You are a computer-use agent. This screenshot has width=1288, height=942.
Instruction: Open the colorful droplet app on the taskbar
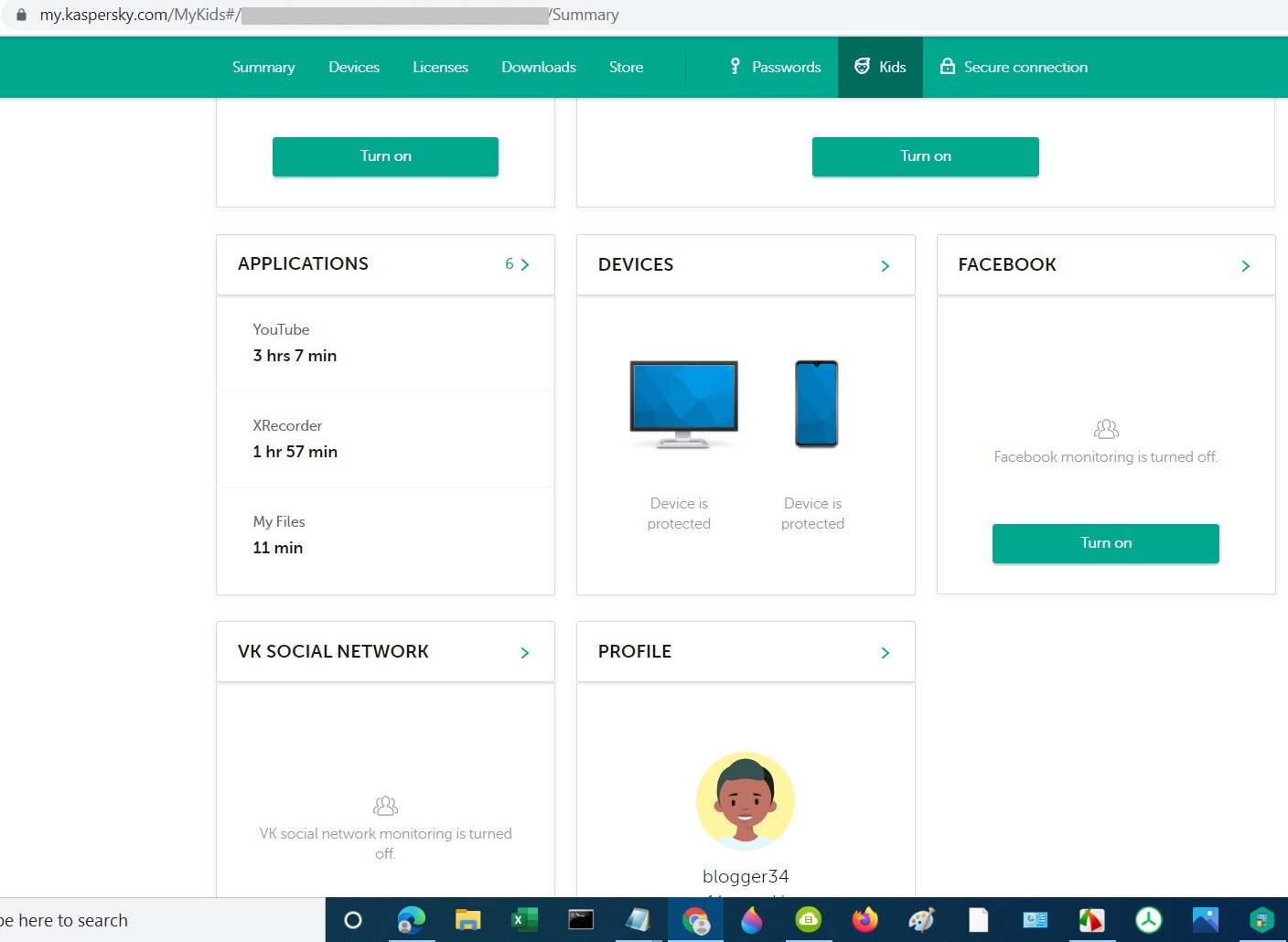pyautogui.click(x=751, y=920)
